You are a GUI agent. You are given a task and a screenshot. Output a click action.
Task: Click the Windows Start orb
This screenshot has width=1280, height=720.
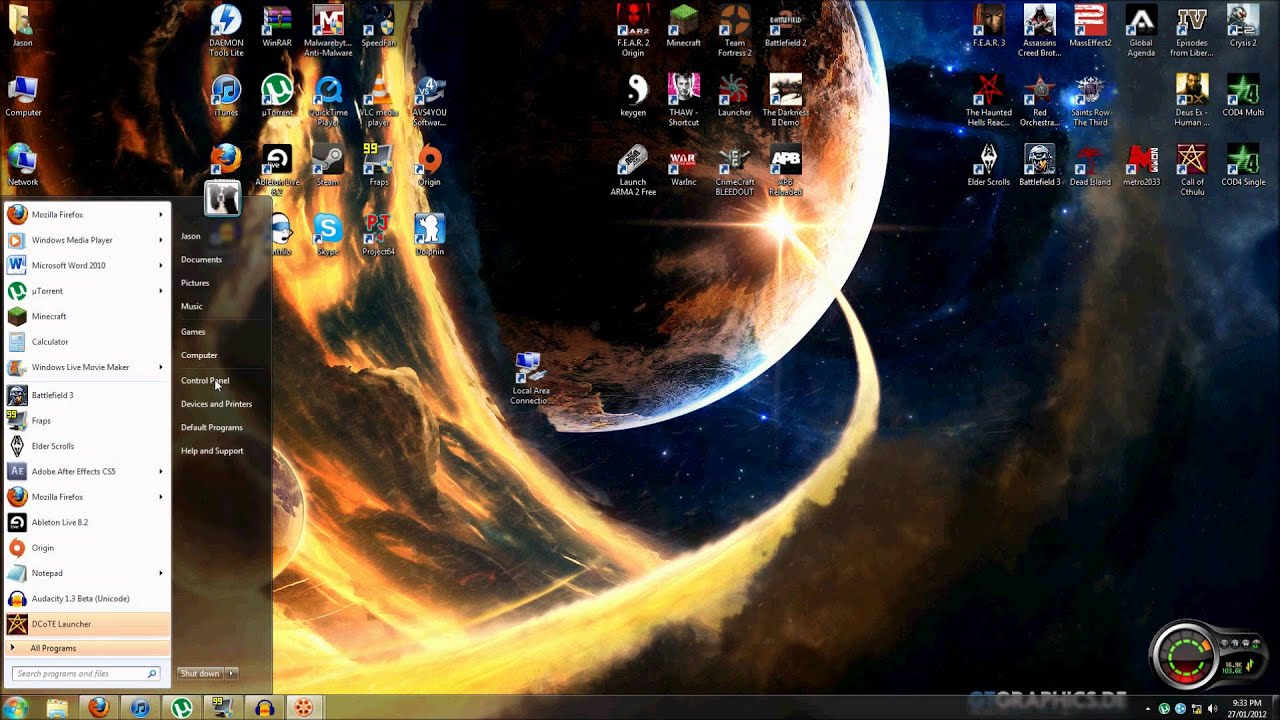[15, 708]
